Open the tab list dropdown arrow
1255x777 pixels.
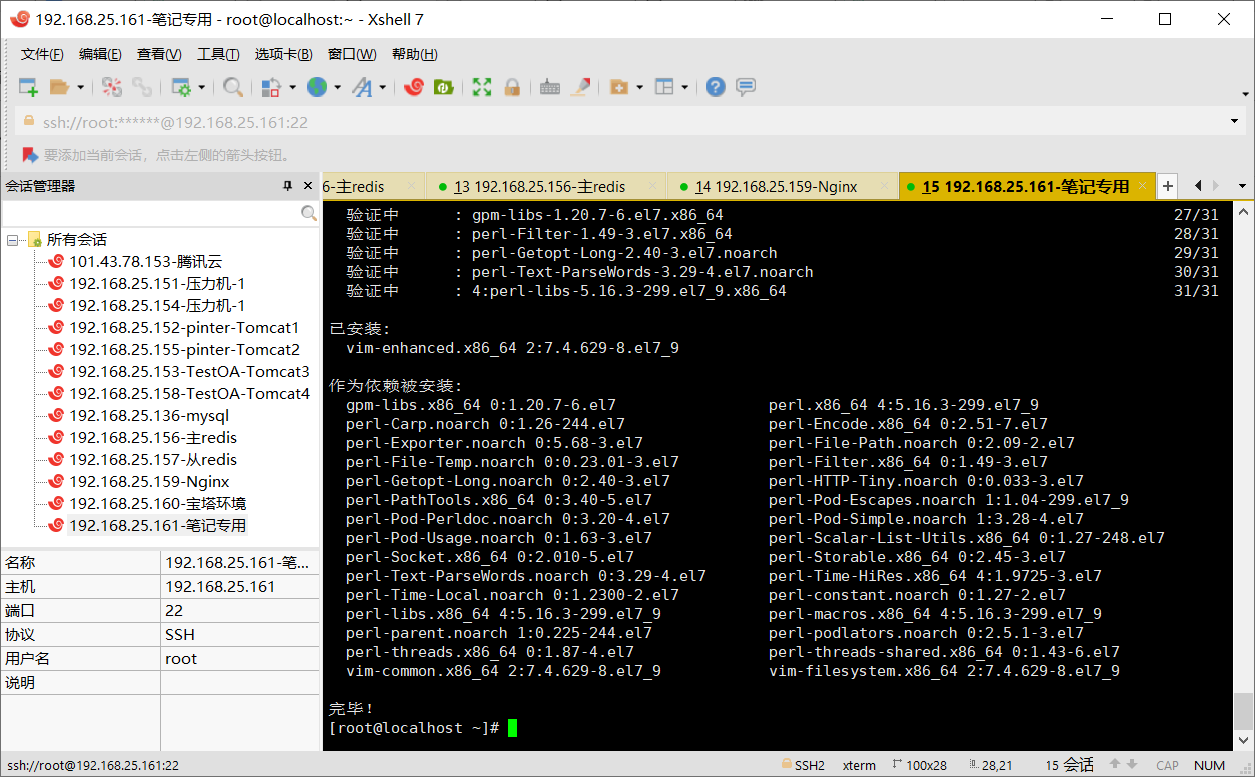tap(1243, 186)
